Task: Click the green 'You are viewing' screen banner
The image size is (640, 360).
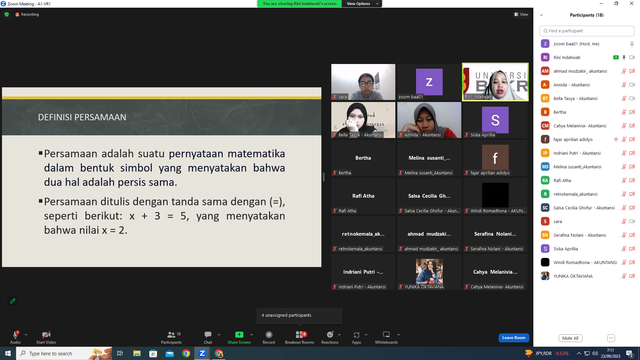Action: click(299, 4)
